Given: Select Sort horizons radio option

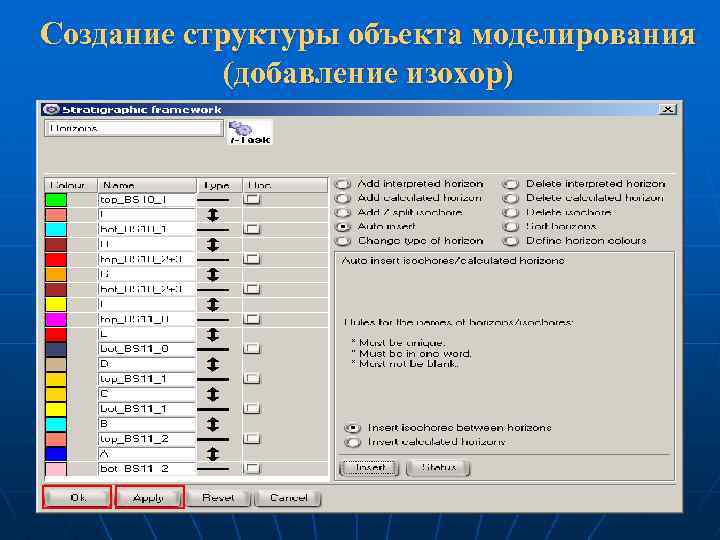Looking at the screenshot, I should [510, 227].
